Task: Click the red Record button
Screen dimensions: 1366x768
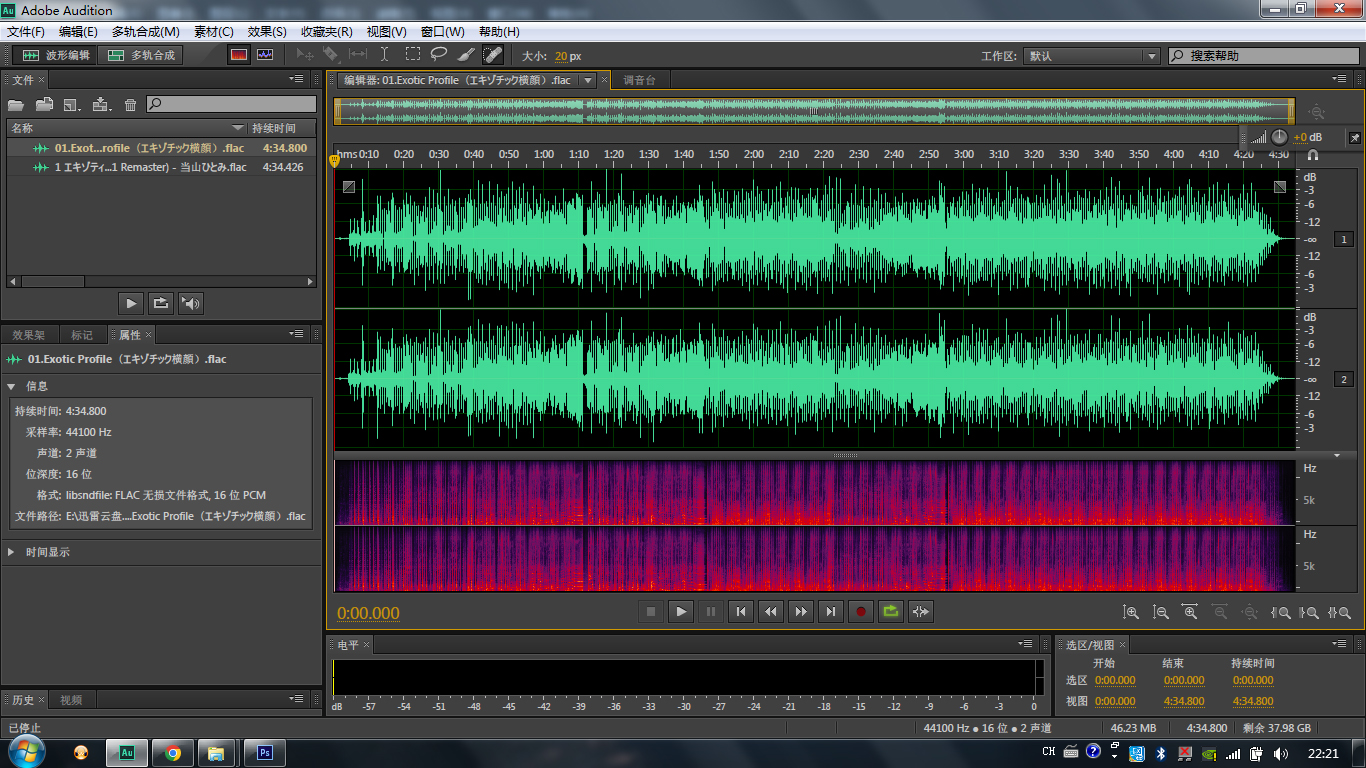Action: 861,611
